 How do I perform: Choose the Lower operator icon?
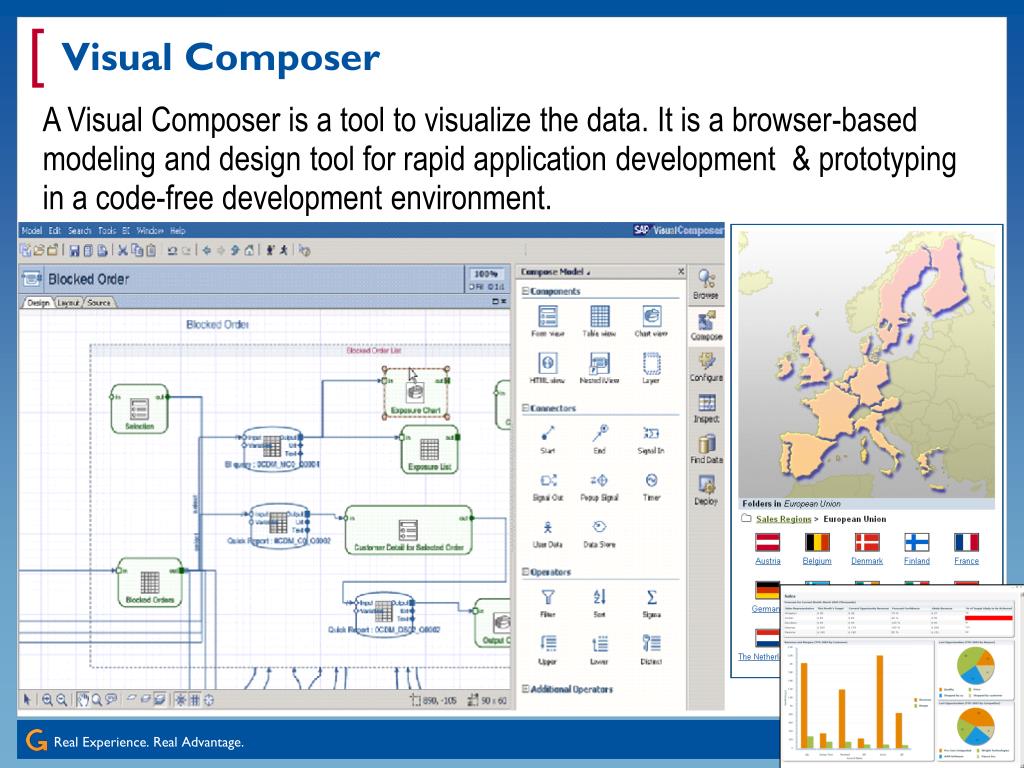pyautogui.click(x=600, y=644)
